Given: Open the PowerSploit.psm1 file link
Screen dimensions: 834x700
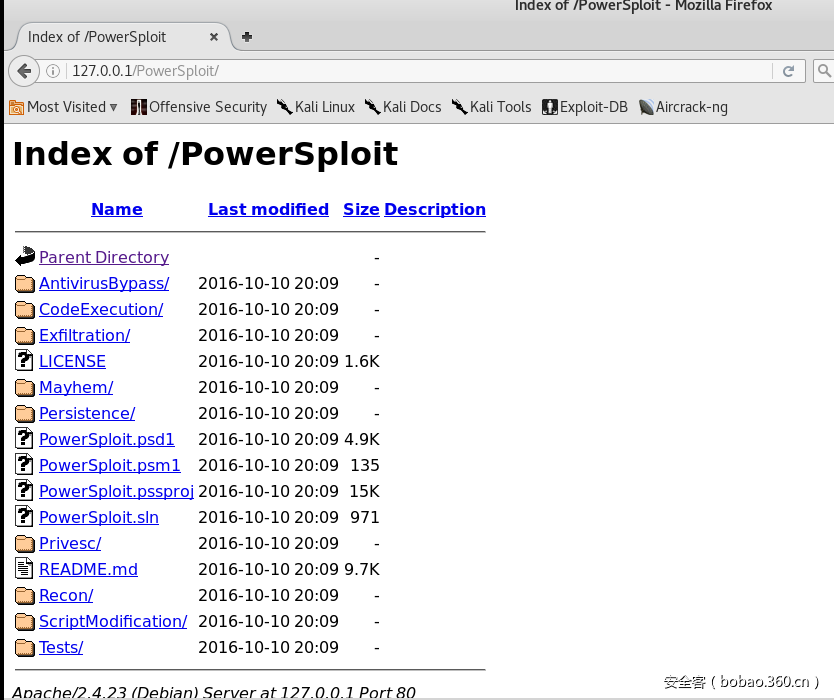Looking at the screenshot, I should [109, 465].
